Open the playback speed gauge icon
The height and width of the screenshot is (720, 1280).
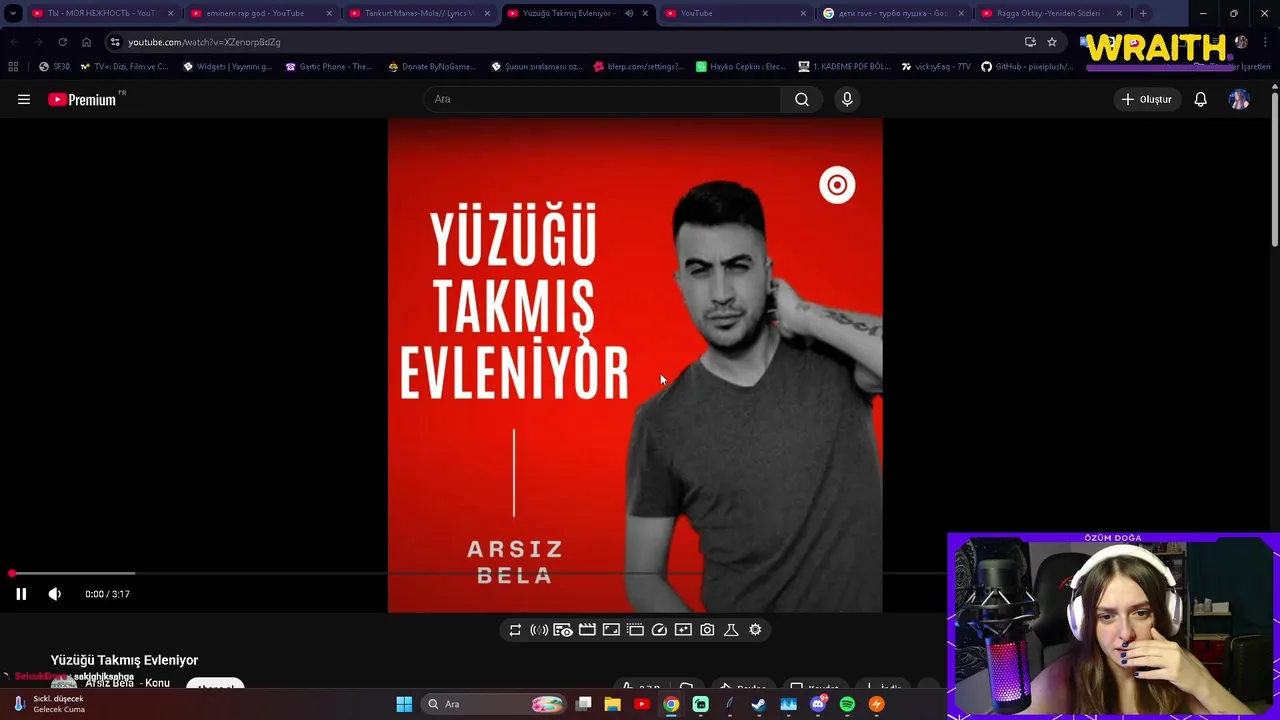tap(659, 630)
